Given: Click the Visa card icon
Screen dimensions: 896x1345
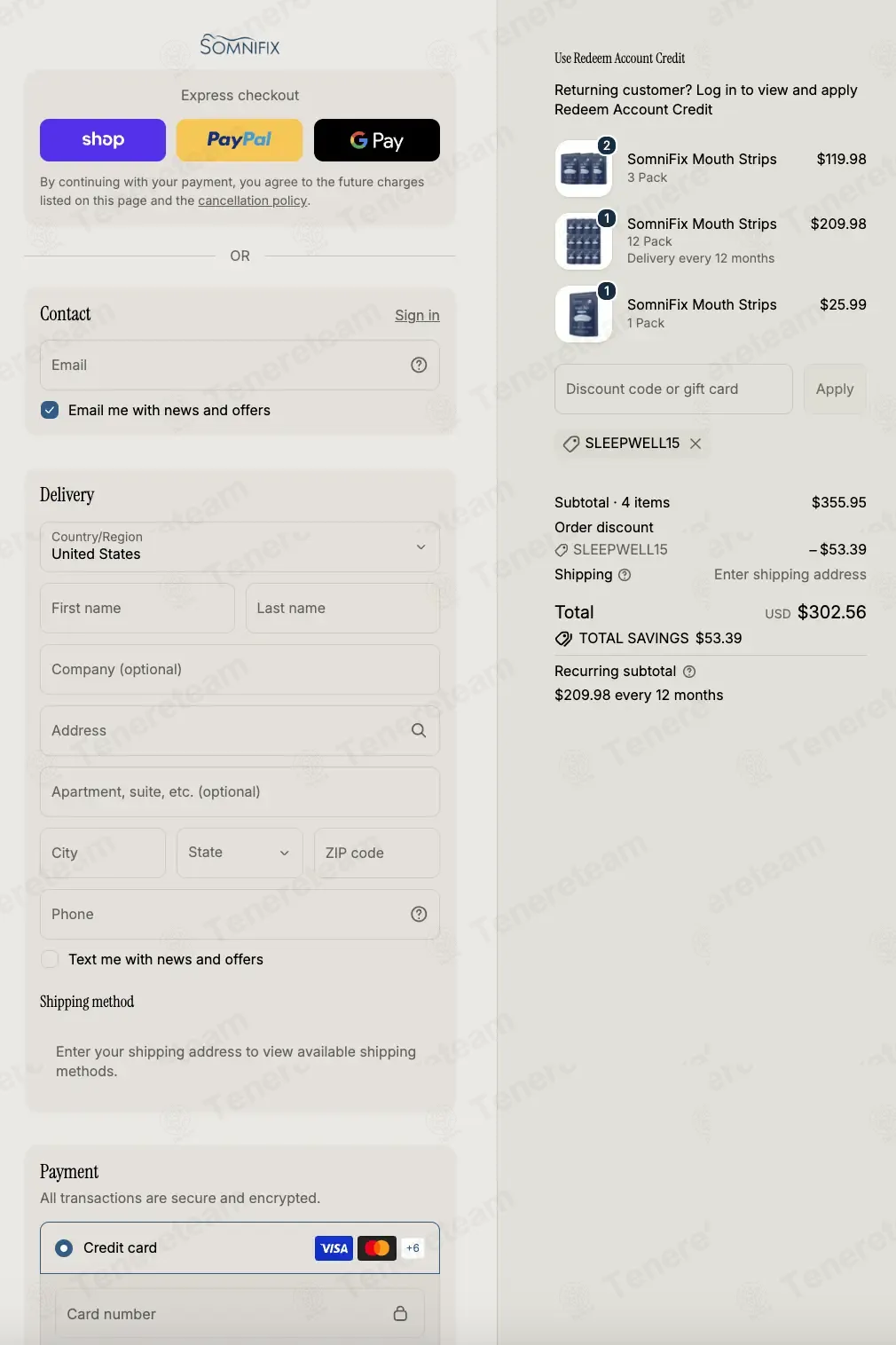Looking at the screenshot, I should pos(334,1248).
